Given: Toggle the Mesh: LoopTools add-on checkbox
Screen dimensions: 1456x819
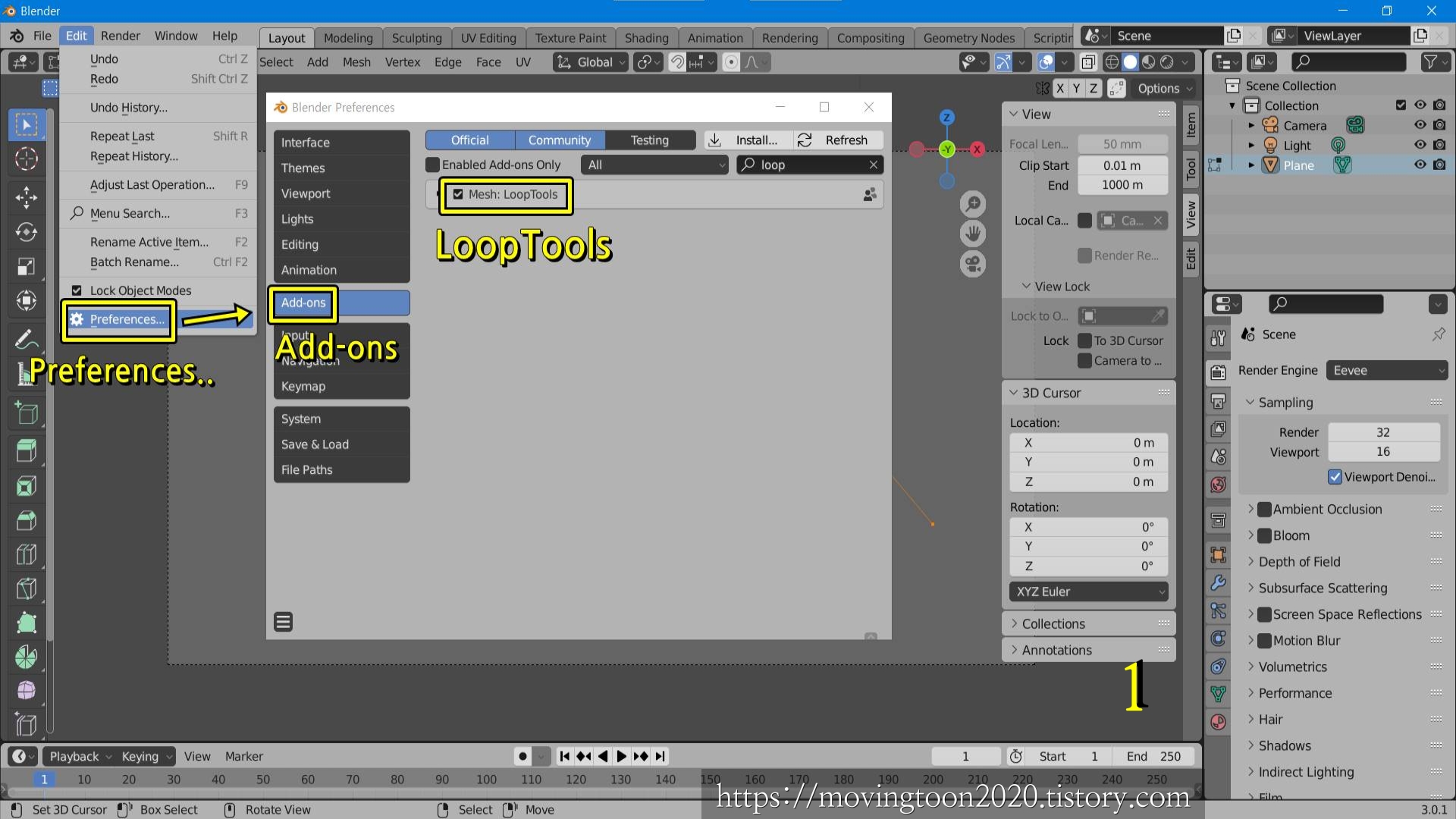Looking at the screenshot, I should tap(458, 194).
